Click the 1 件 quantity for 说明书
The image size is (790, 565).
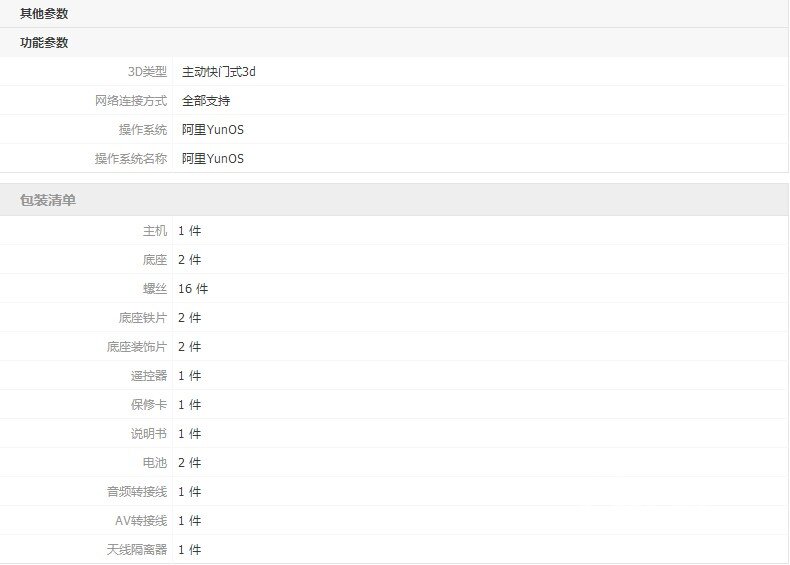coord(189,433)
